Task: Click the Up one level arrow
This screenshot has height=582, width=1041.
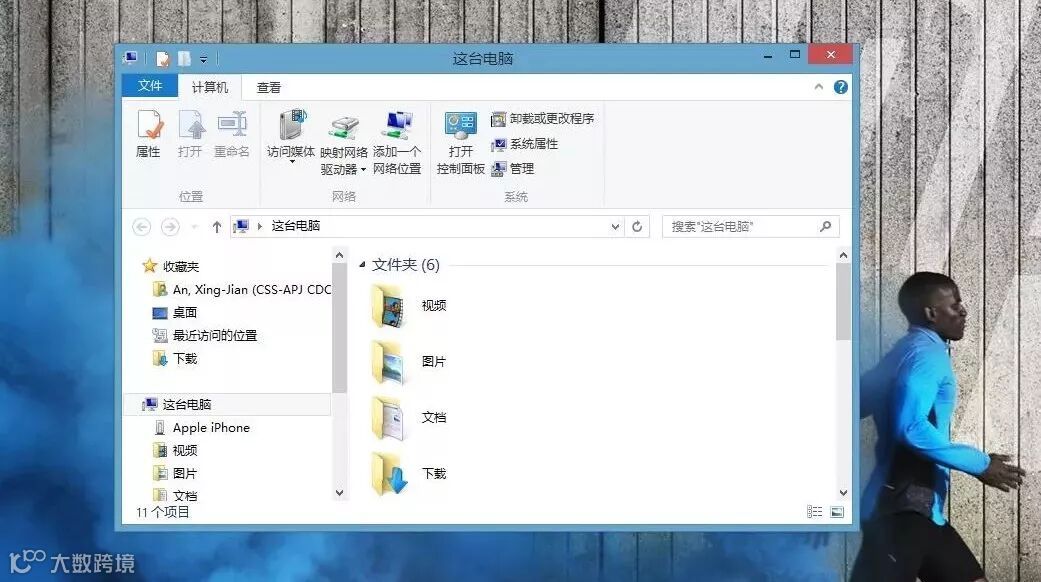Action: 216,227
